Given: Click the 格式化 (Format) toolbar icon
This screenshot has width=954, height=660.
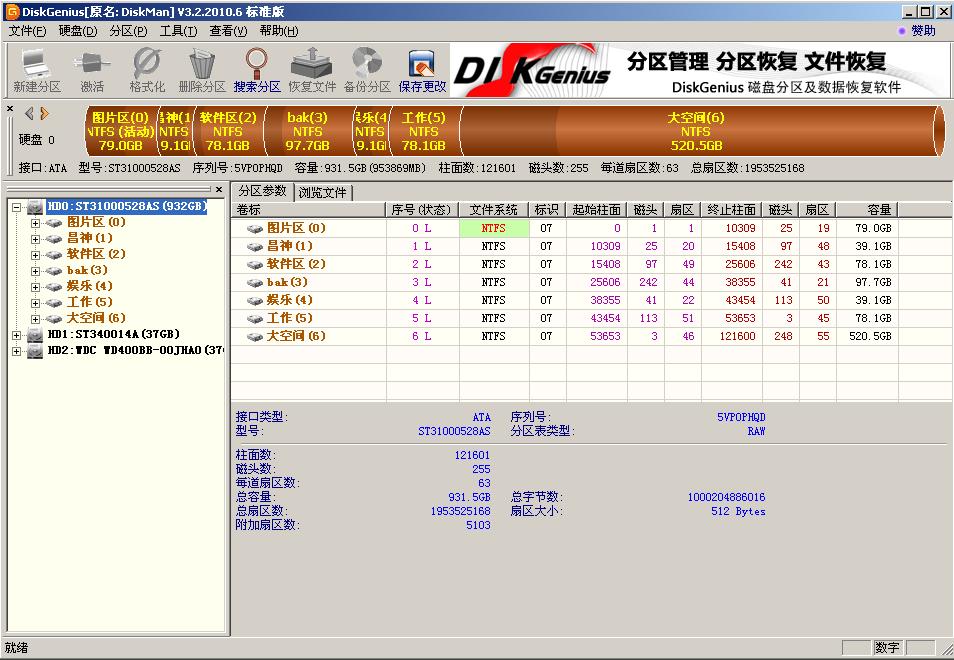Looking at the screenshot, I should click(x=147, y=71).
